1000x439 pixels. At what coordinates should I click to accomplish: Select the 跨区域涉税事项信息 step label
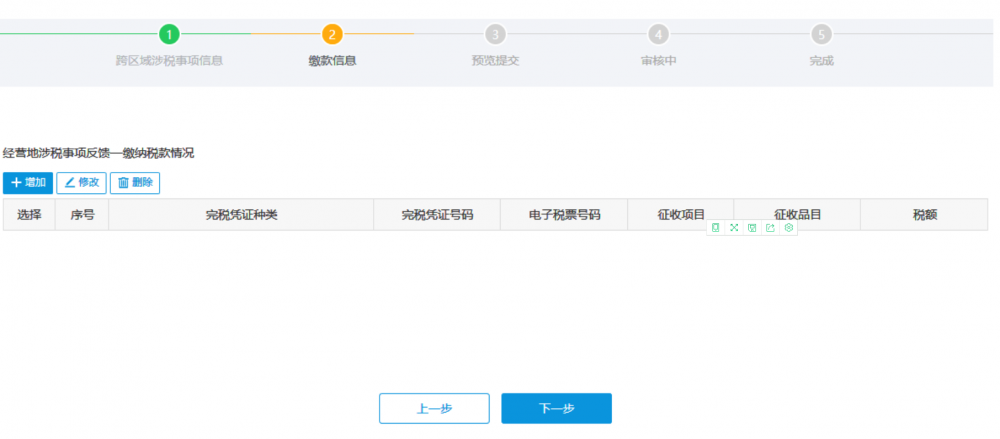169,61
